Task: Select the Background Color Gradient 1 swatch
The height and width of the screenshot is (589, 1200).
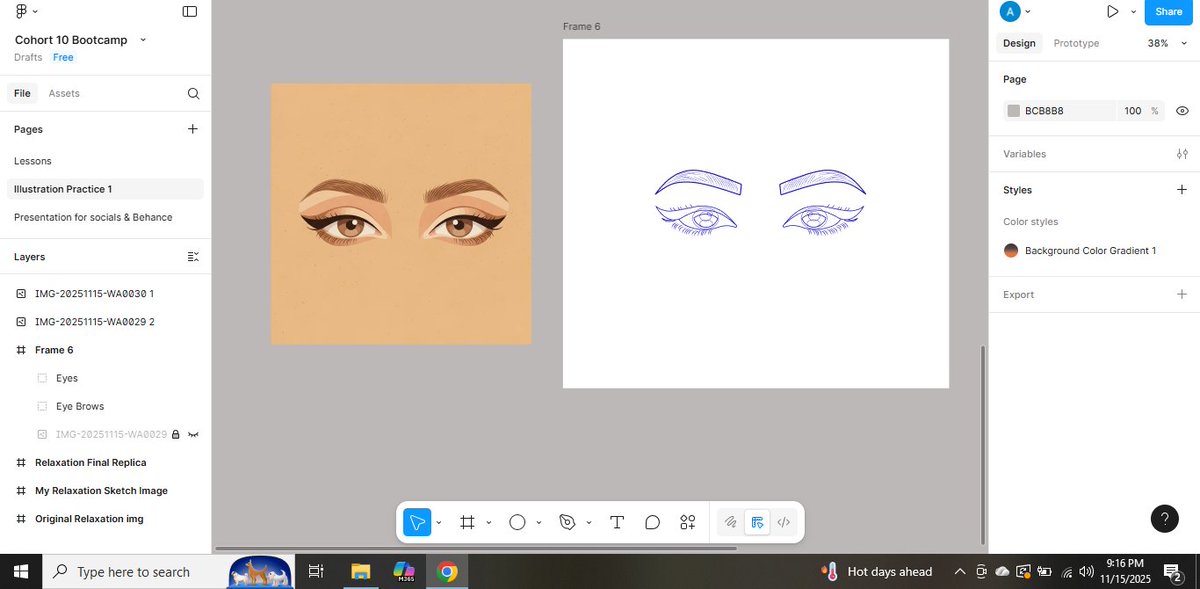Action: pos(1011,250)
